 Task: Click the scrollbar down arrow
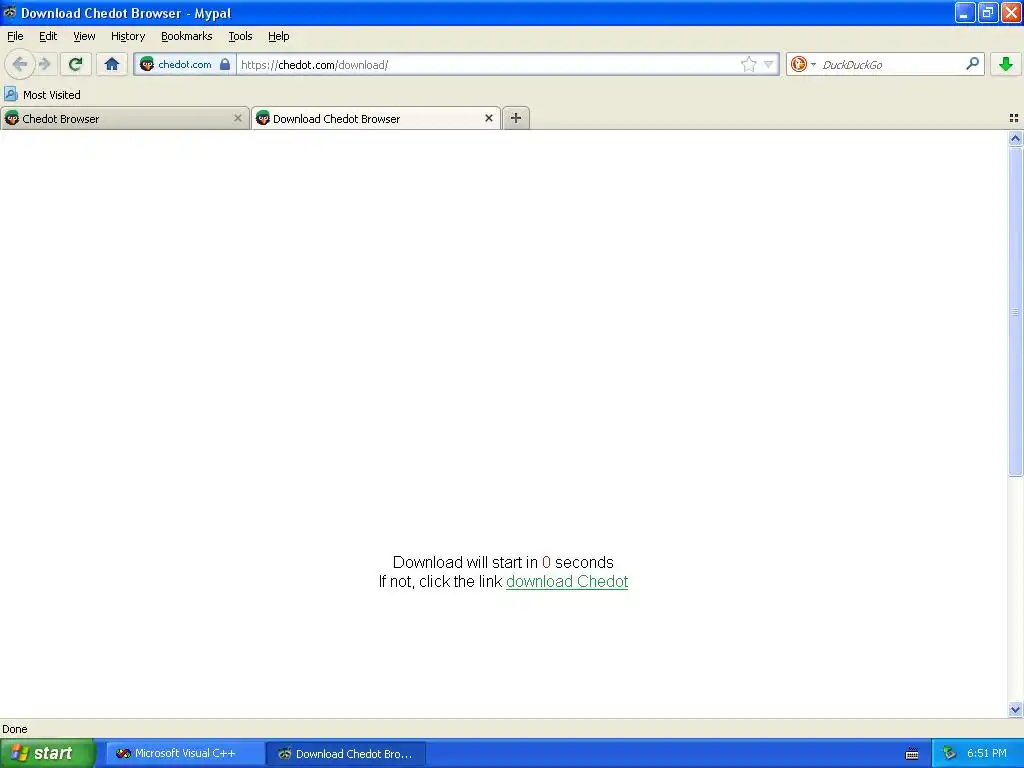(1015, 709)
